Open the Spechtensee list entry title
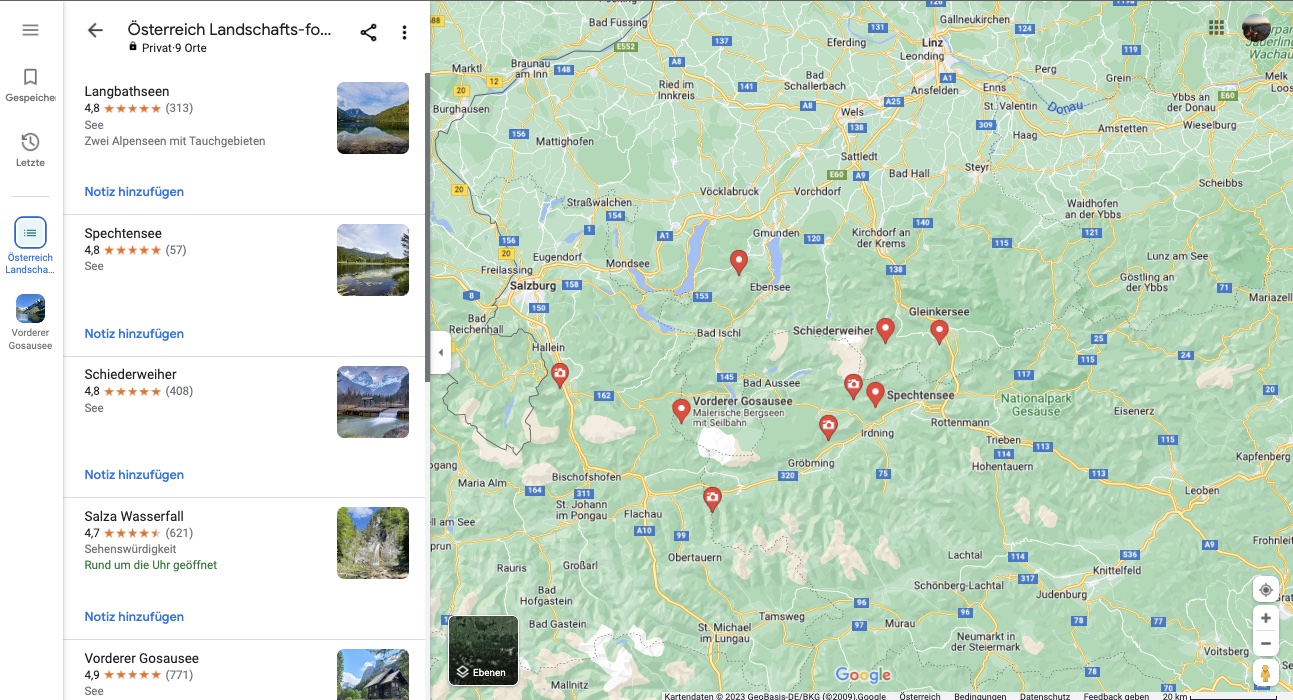 [x=123, y=233]
